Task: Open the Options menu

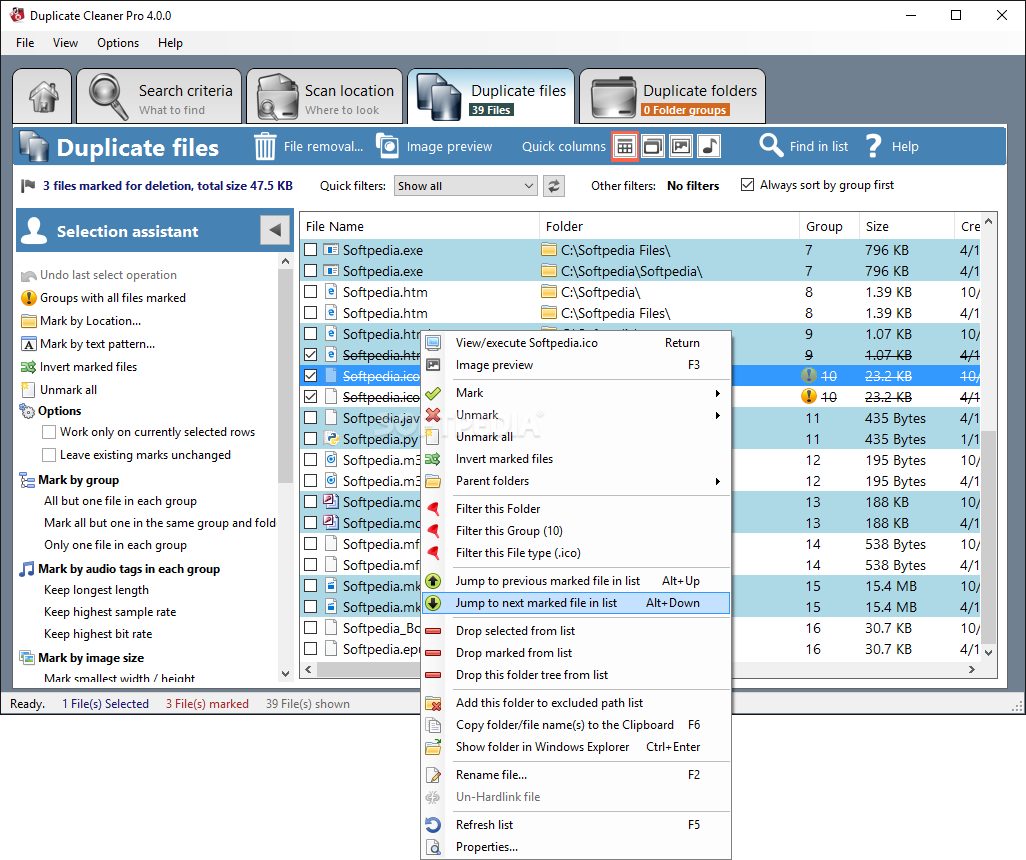Action: tap(118, 43)
